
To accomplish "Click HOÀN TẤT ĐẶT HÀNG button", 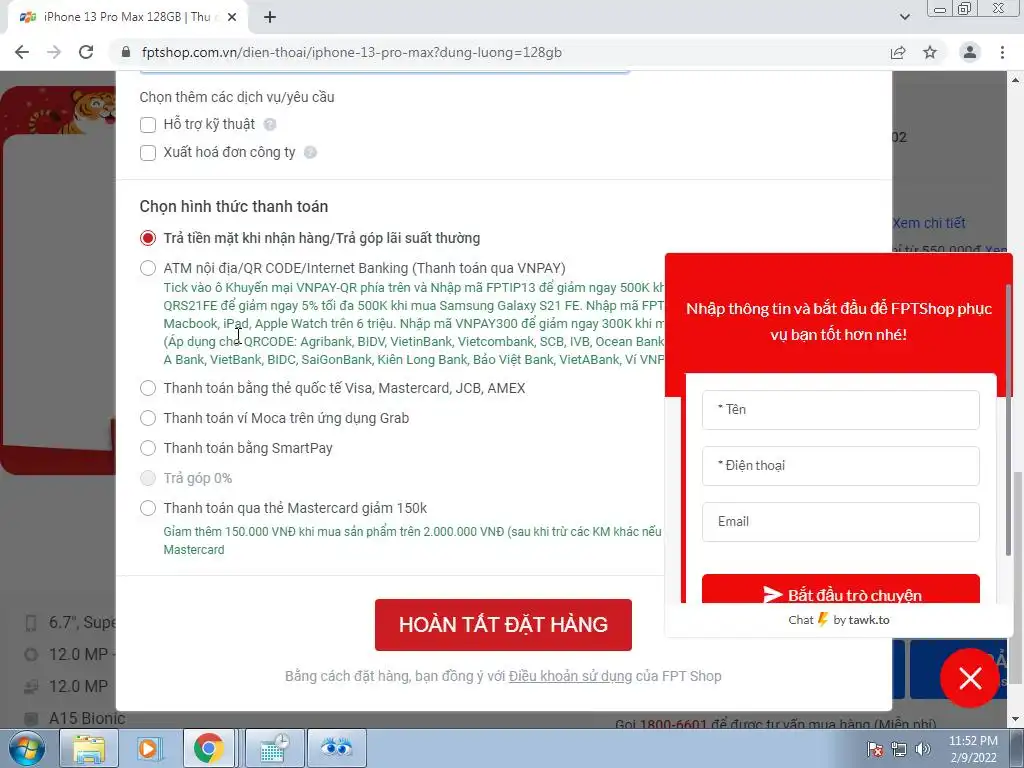I will pyautogui.click(x=503, y=624).
